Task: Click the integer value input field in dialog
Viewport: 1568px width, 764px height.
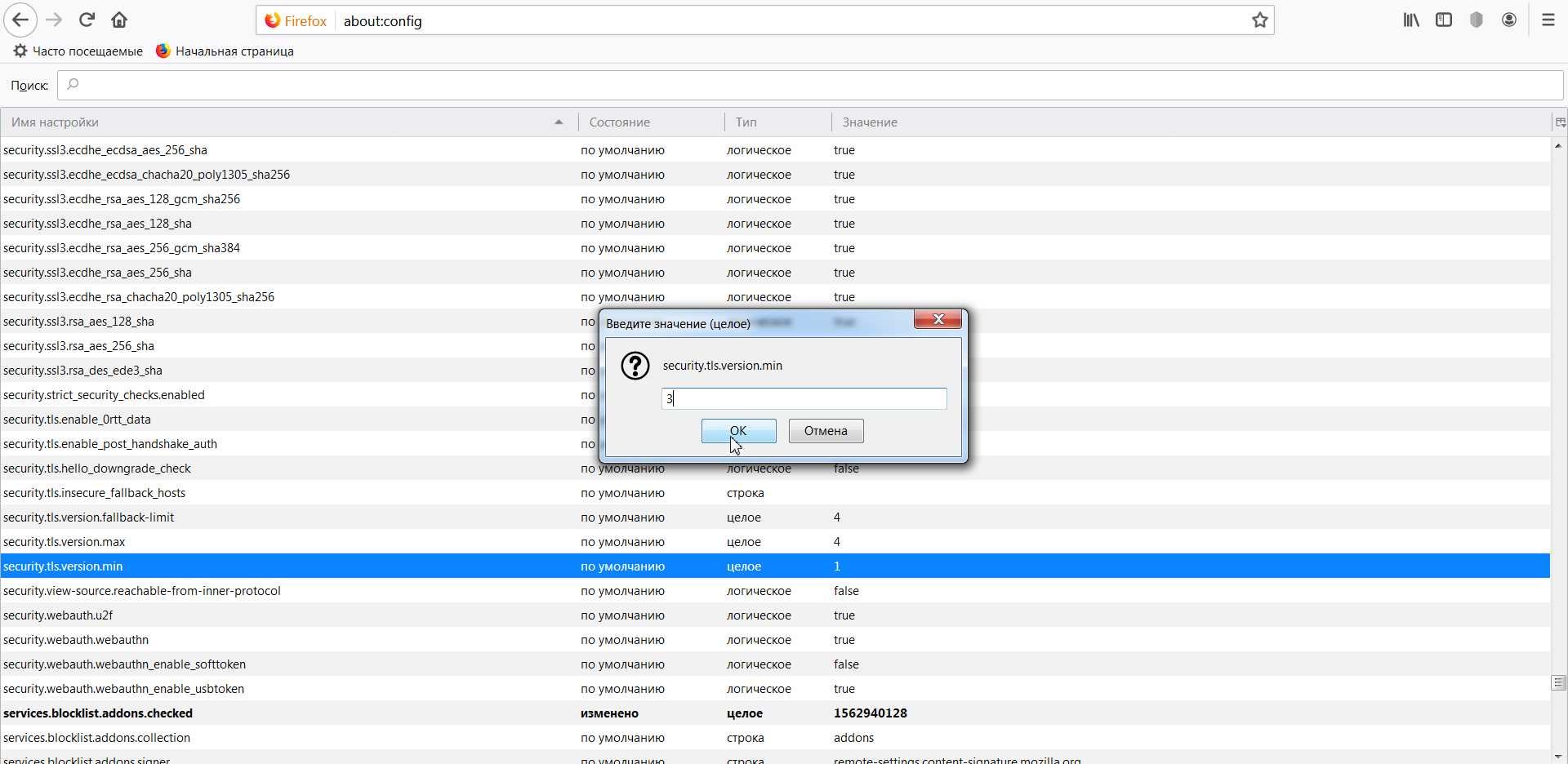Action: point(804,398)
